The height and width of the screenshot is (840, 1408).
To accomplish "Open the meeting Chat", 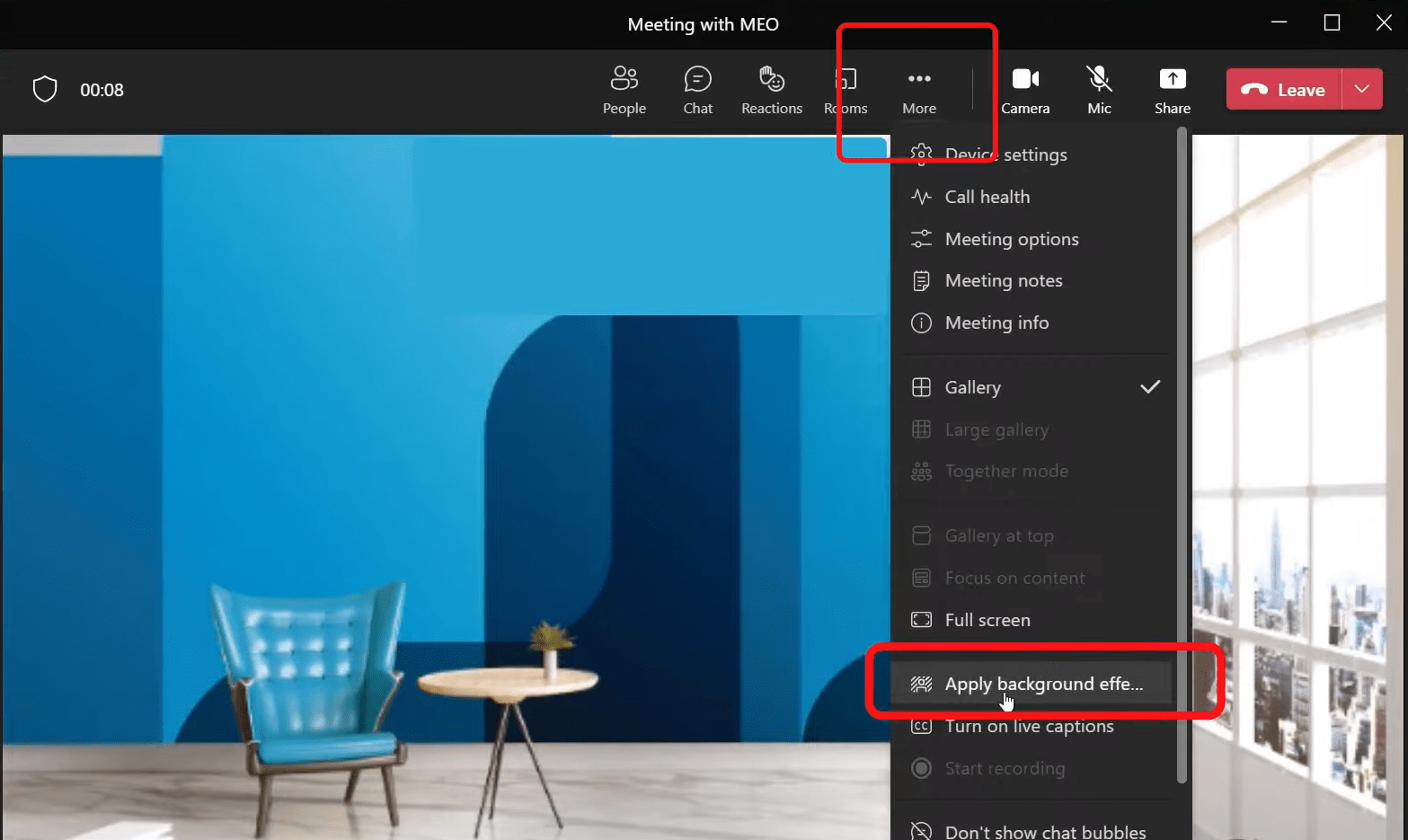I will click(697, 90).
